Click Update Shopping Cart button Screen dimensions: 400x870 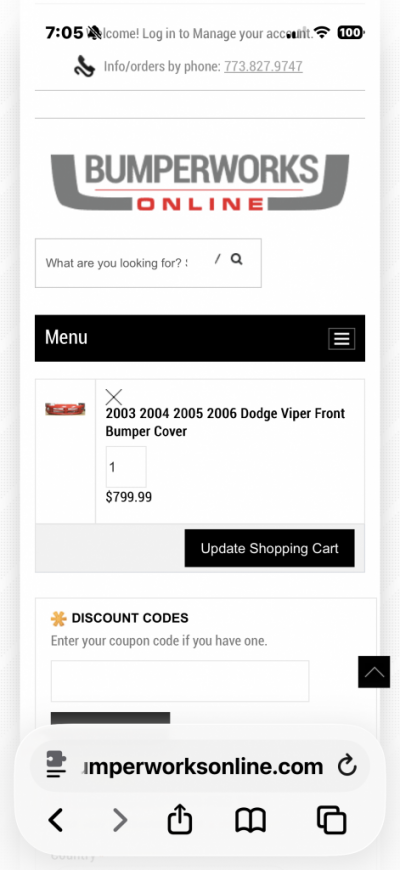pos(270,548)
